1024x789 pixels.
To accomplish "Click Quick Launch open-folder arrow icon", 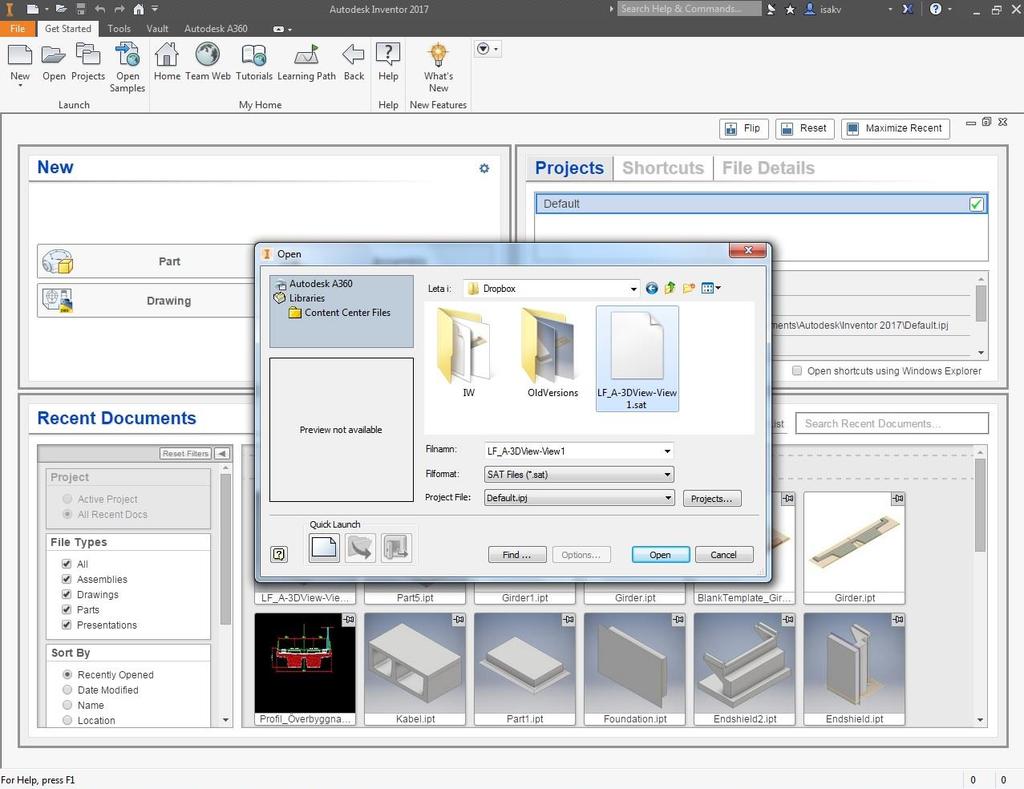I will (360, 547).
